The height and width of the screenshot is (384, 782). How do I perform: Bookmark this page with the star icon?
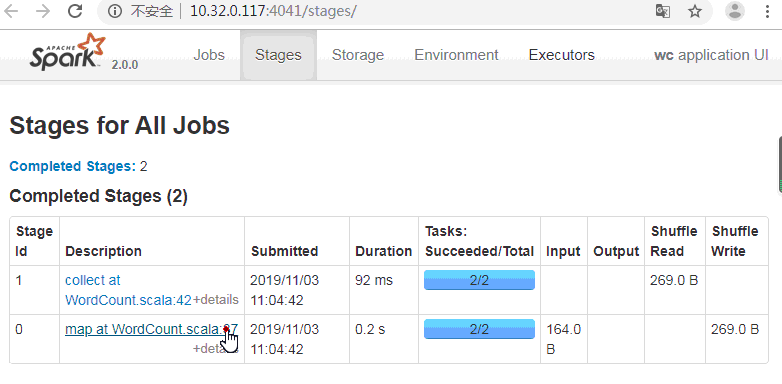[x=695, y=11]
